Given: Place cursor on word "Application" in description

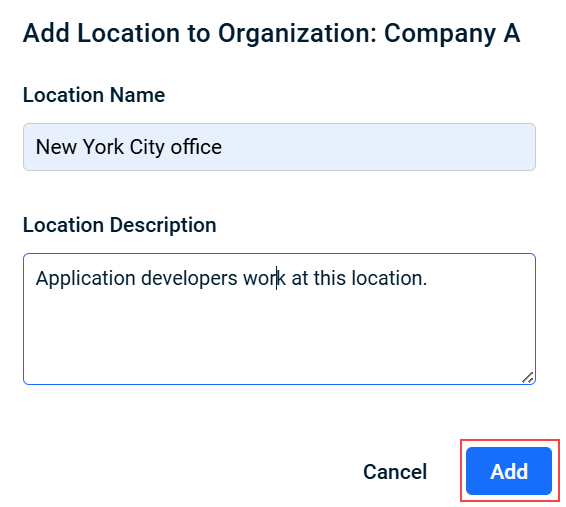Looking at the screenshot, I should pyautogui.click(x=86, y=279).
